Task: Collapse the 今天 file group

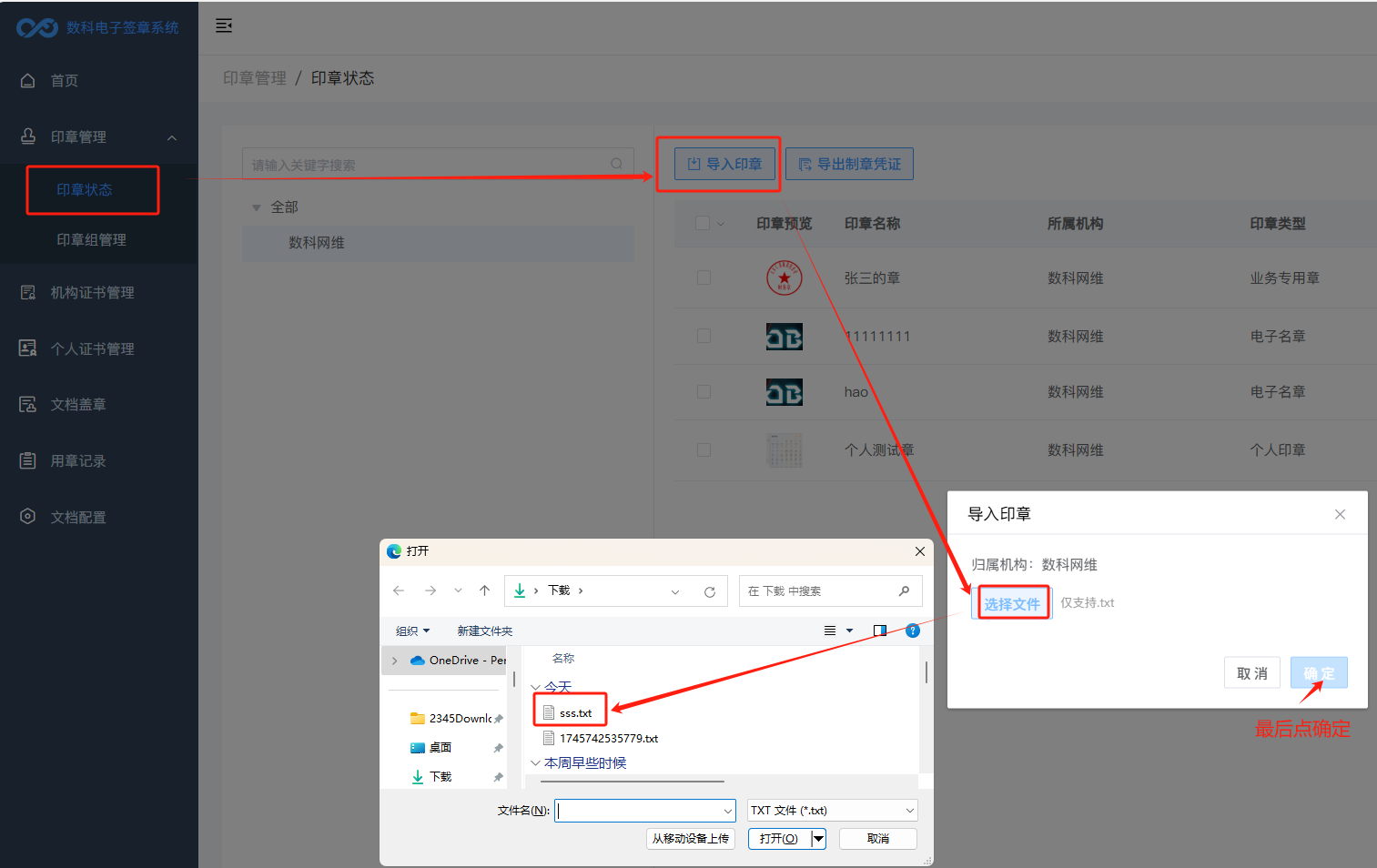Action: click(x=535, y=687)
